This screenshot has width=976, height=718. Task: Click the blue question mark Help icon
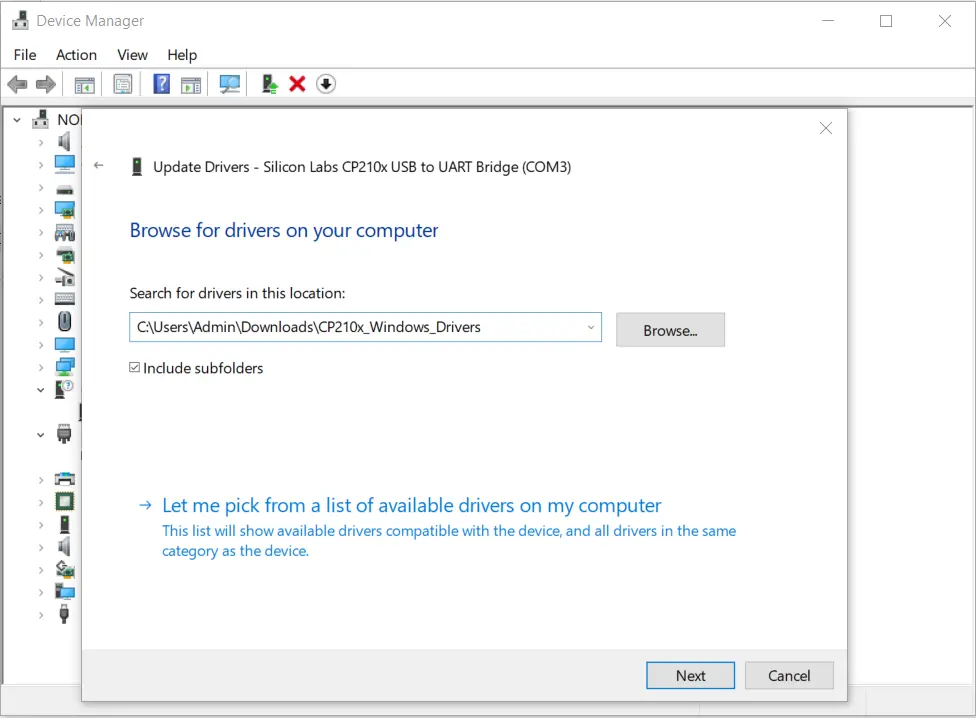(x=161, y=84)
